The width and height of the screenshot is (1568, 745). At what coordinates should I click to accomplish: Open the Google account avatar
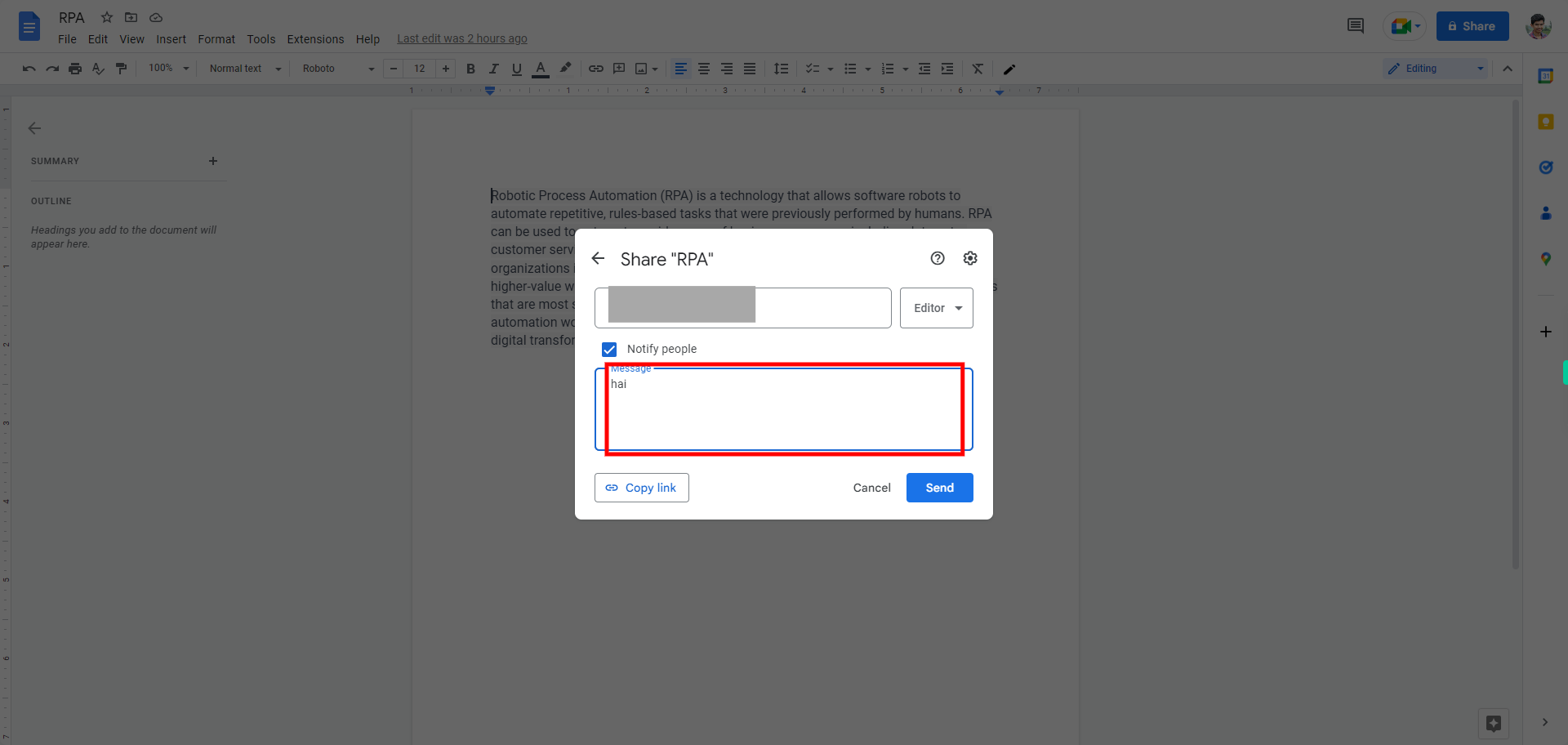click(x=1539, y=26)
